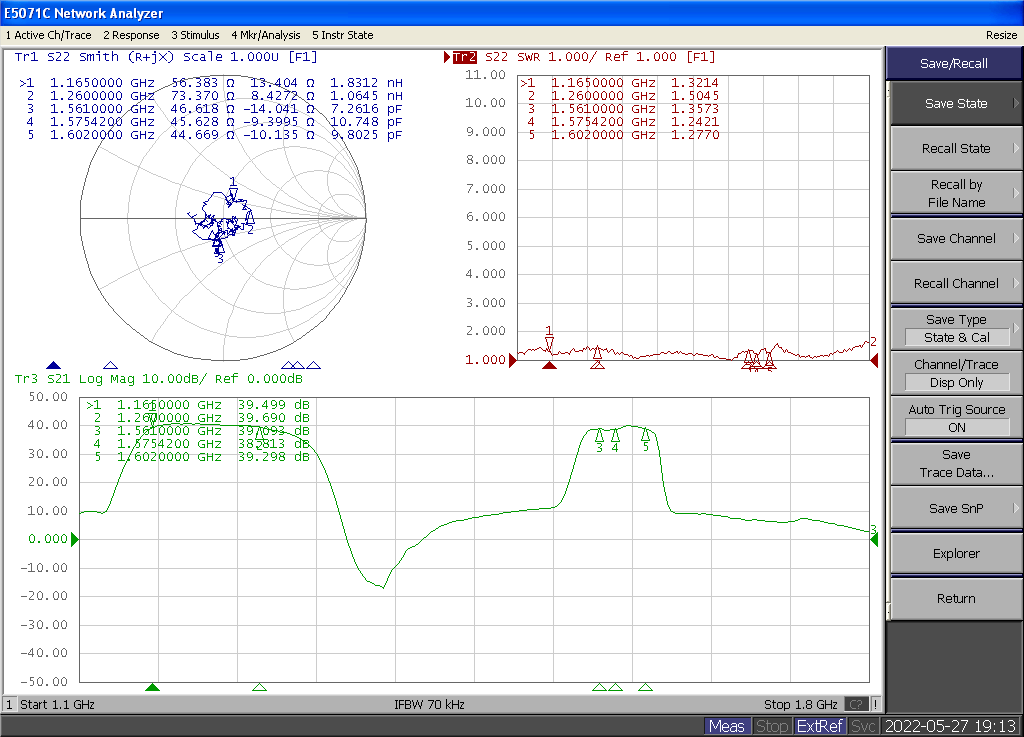
Task: Click green reference arrow right of S21 plot
Action: (874, 539)
